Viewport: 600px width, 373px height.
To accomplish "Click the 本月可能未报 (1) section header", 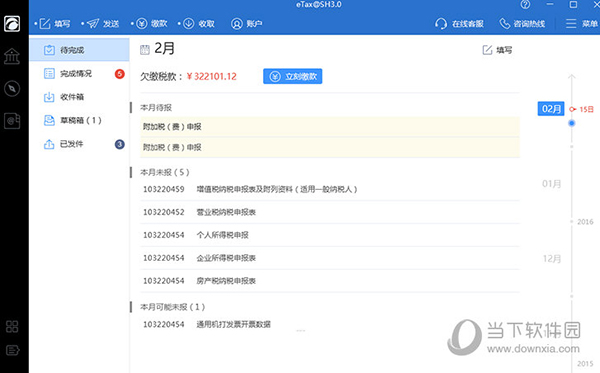I will tap(173, 307).
